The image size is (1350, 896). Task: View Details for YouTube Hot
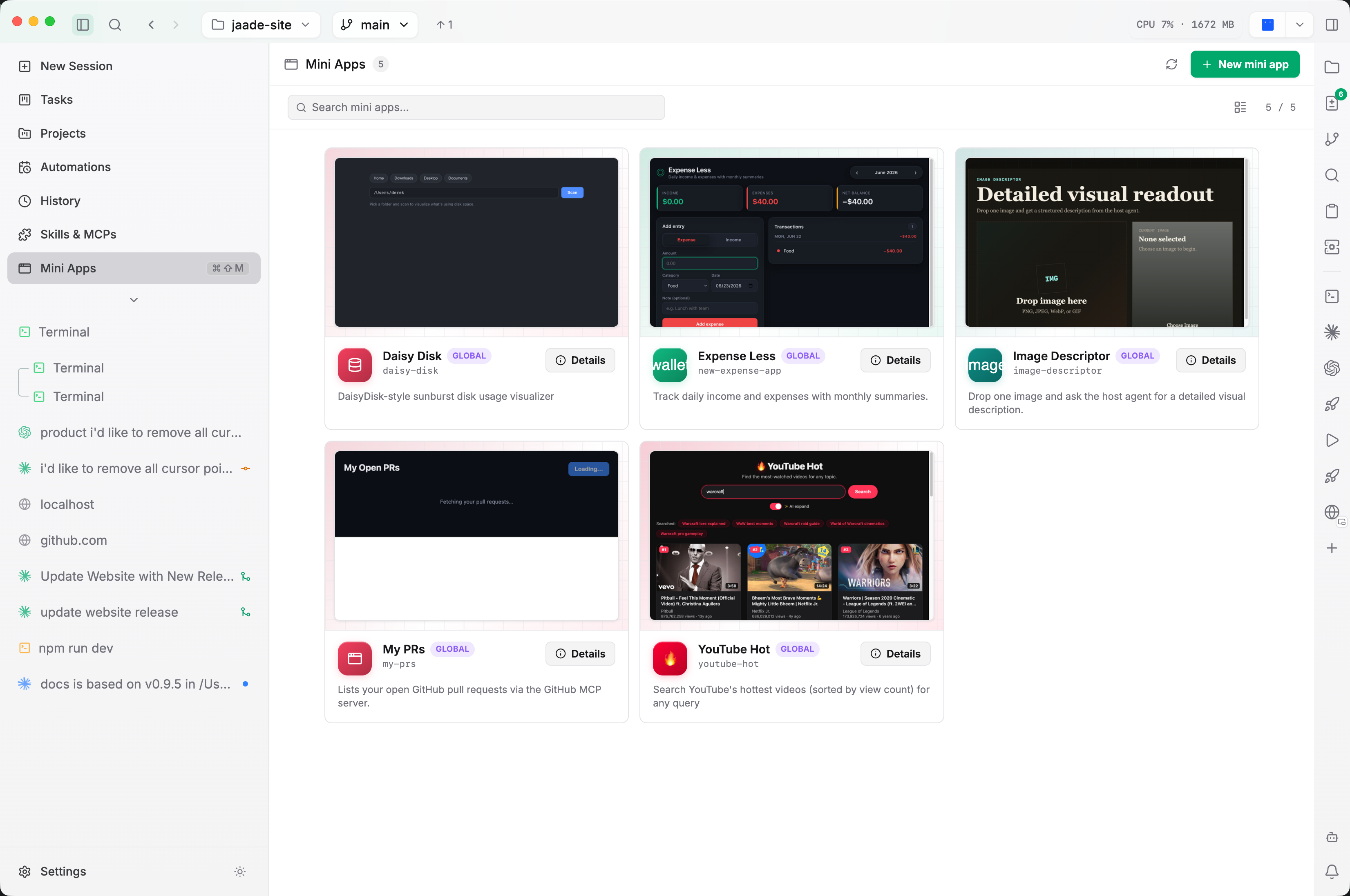[895, 654]
